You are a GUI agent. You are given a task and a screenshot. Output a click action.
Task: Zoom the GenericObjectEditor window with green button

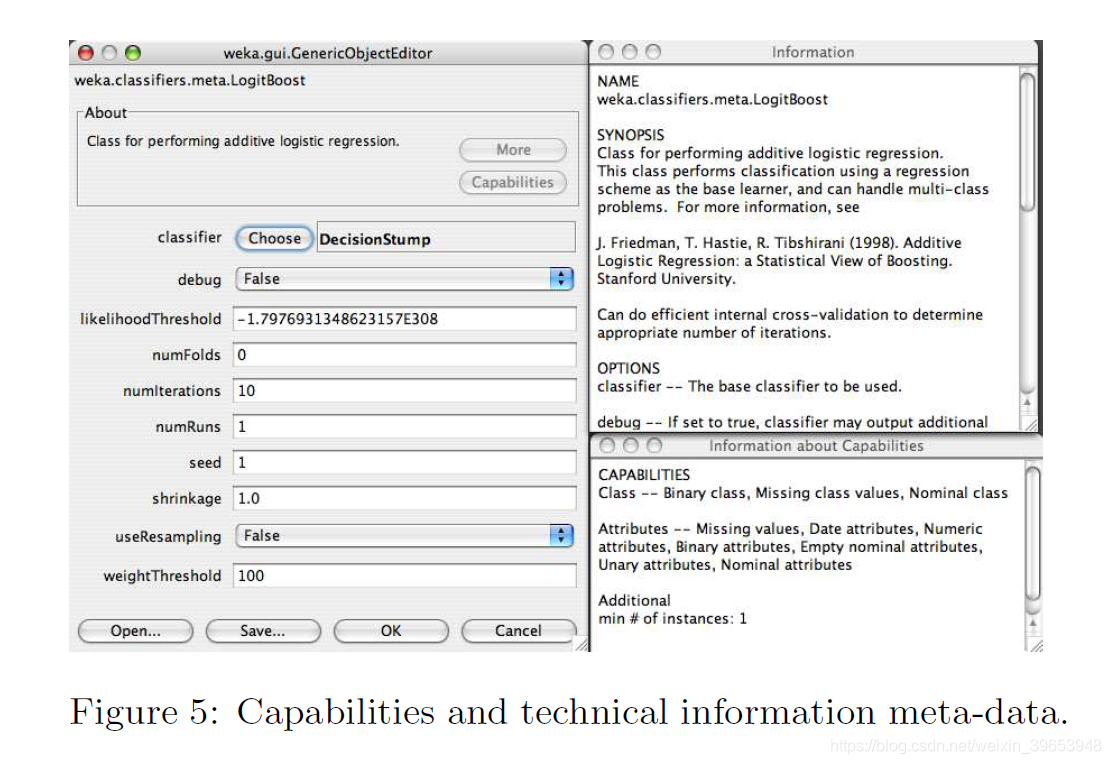132,52
